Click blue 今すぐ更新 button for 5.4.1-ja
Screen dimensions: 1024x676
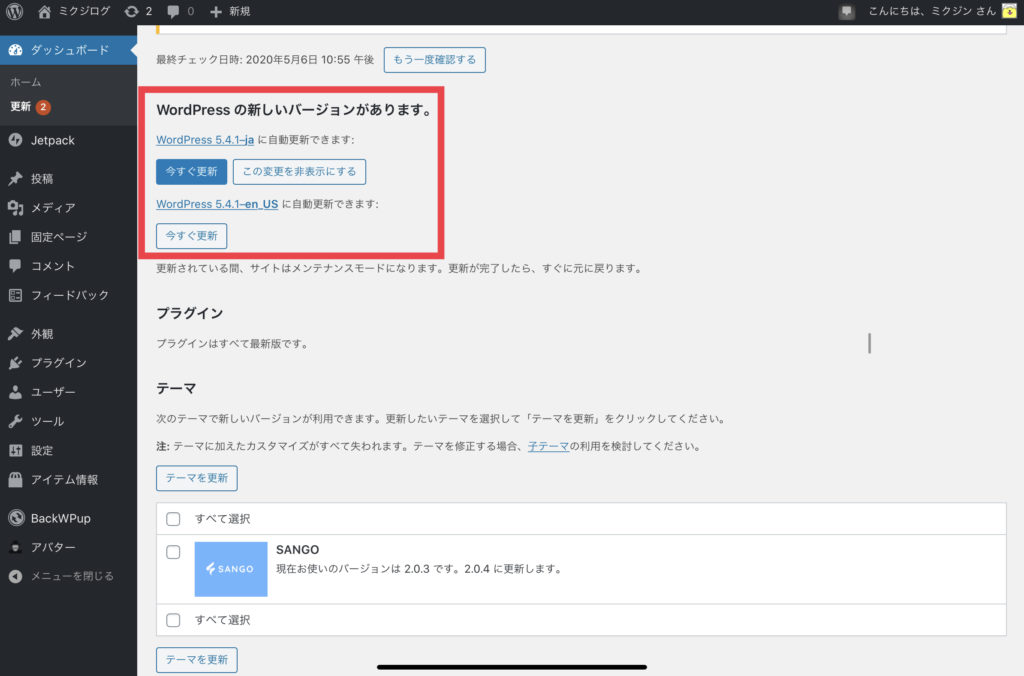[x=191, y=171]
